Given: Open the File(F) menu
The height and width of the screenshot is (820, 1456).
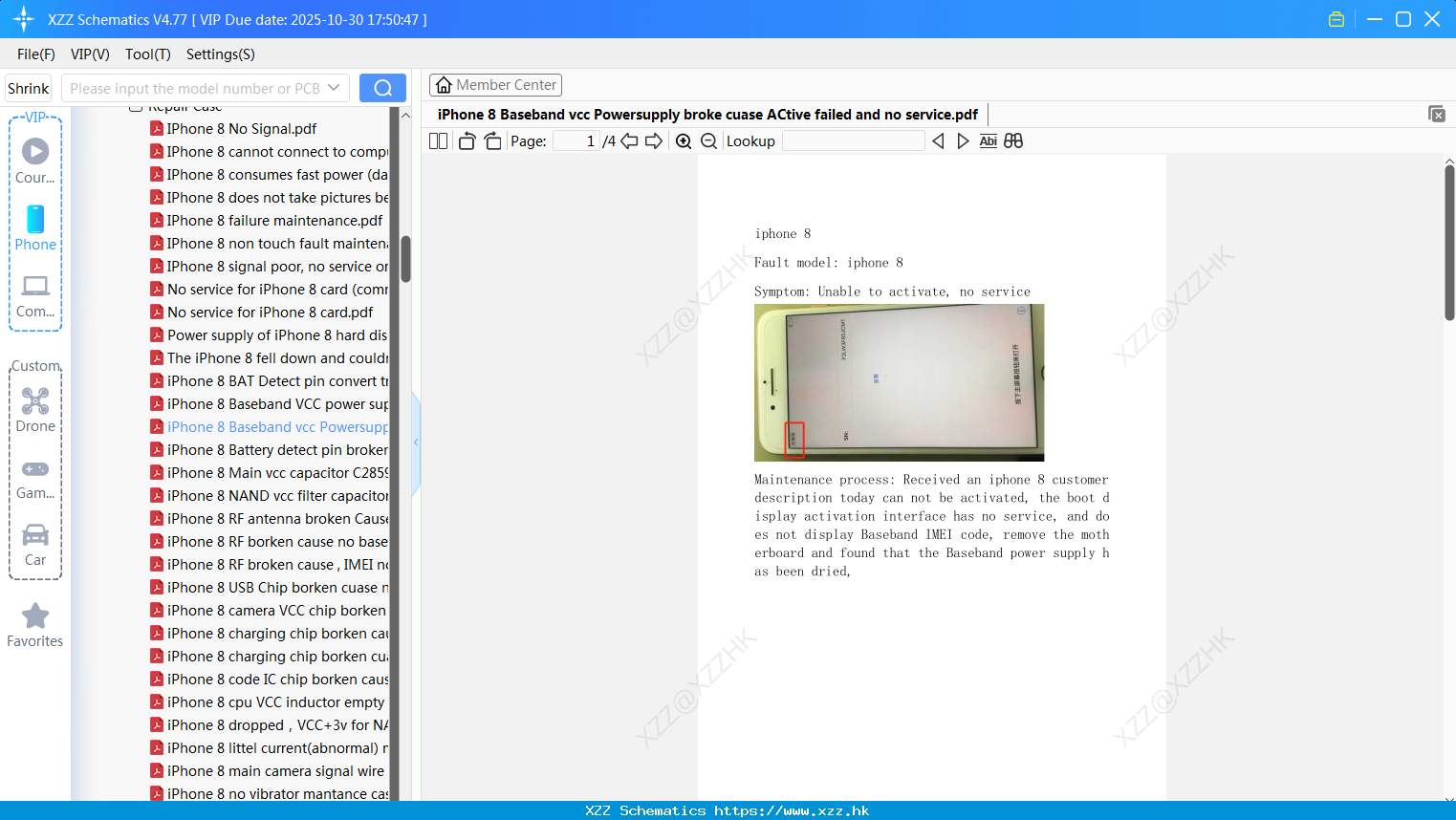Looking at the screenshot, I should point(36,54).
